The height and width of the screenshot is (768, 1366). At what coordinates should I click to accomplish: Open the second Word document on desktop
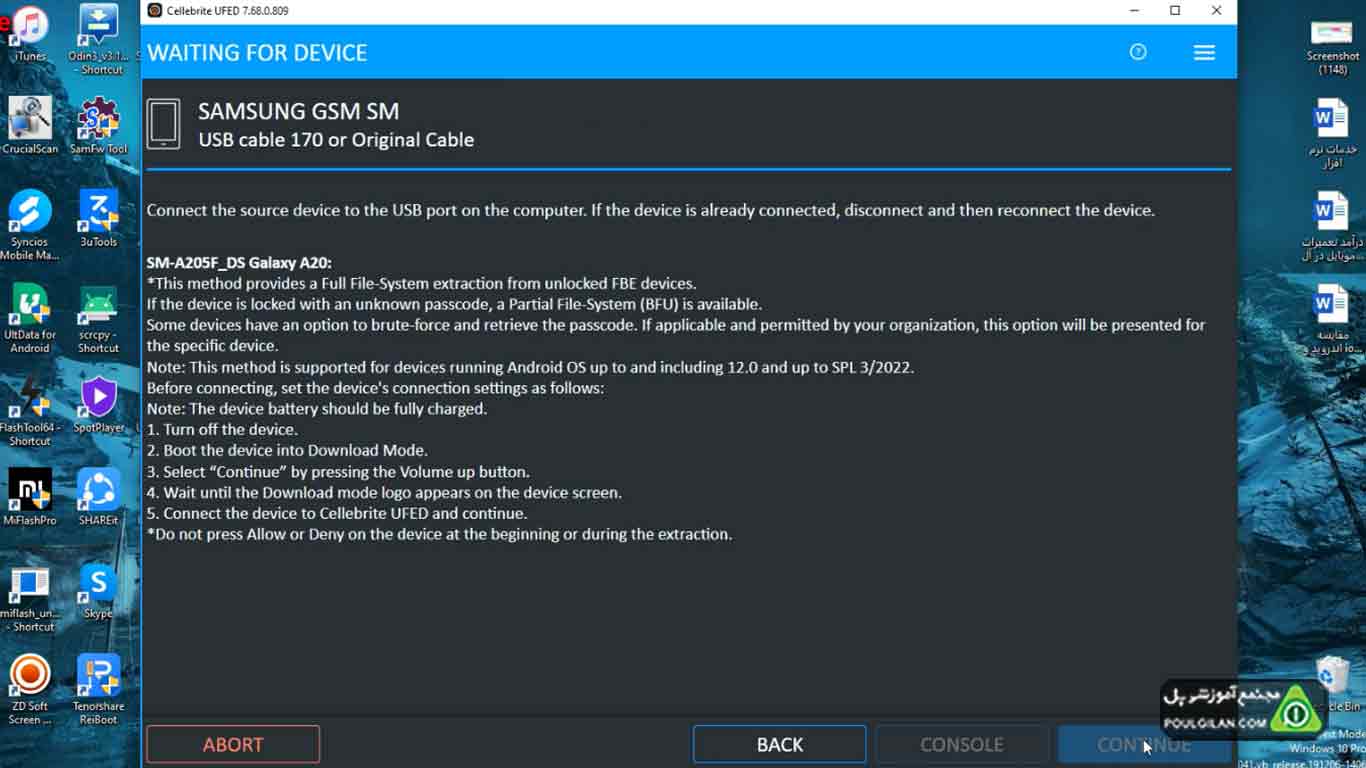click(x=1333, y=227)
